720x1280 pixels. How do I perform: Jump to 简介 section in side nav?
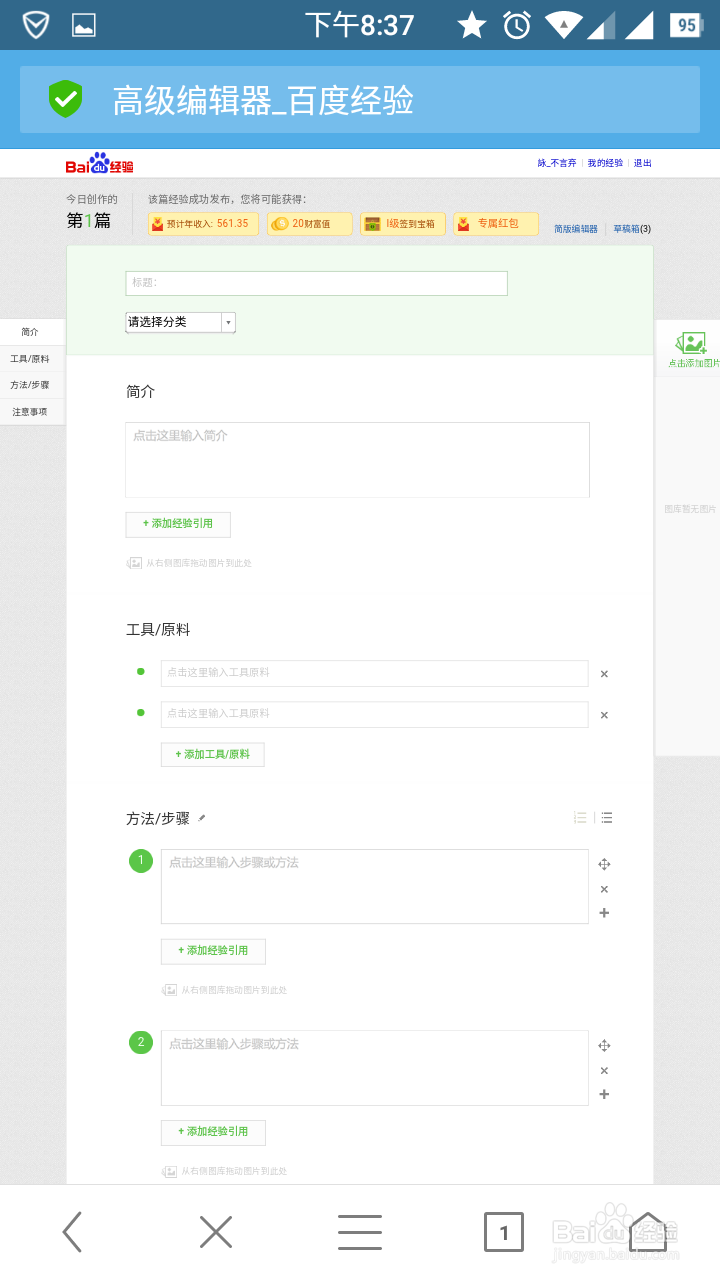(31, 332)
